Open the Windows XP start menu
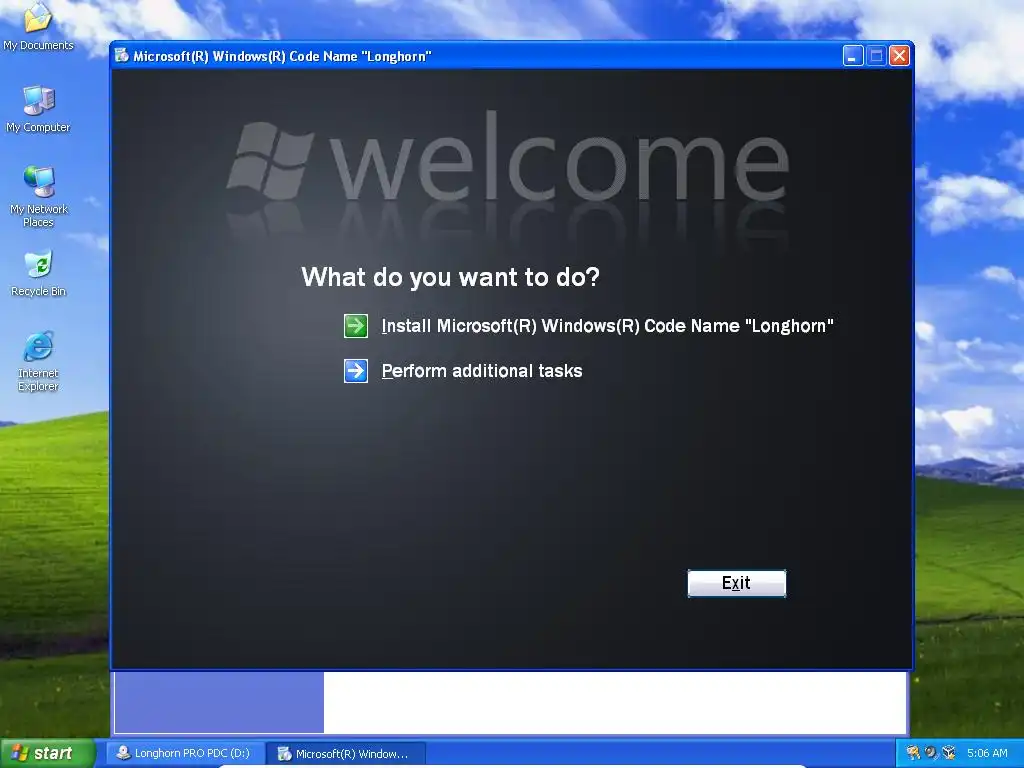The width and height of the screenshot is (1024, 768). (47, 753)
